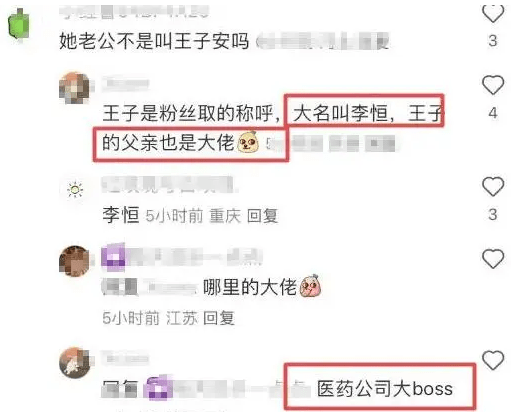Open avatar next to "王子是粉丝取的称呼" comment
The height and width of the screenshot is (412, 511).
click(74, 88)
